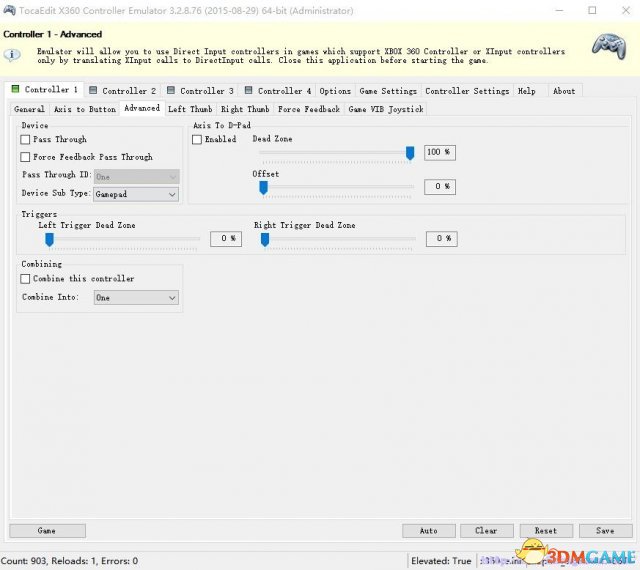Click the gamepad app icon in title bar

9,10
